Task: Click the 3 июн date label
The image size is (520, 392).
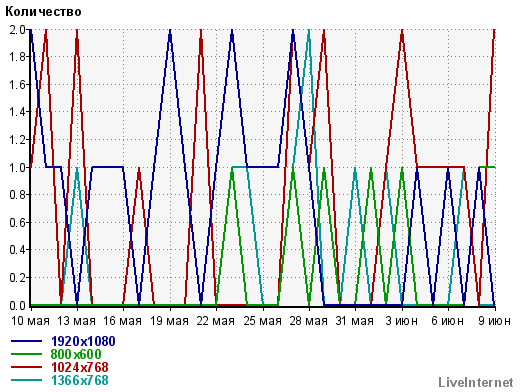Action: [x=402, y=321]
